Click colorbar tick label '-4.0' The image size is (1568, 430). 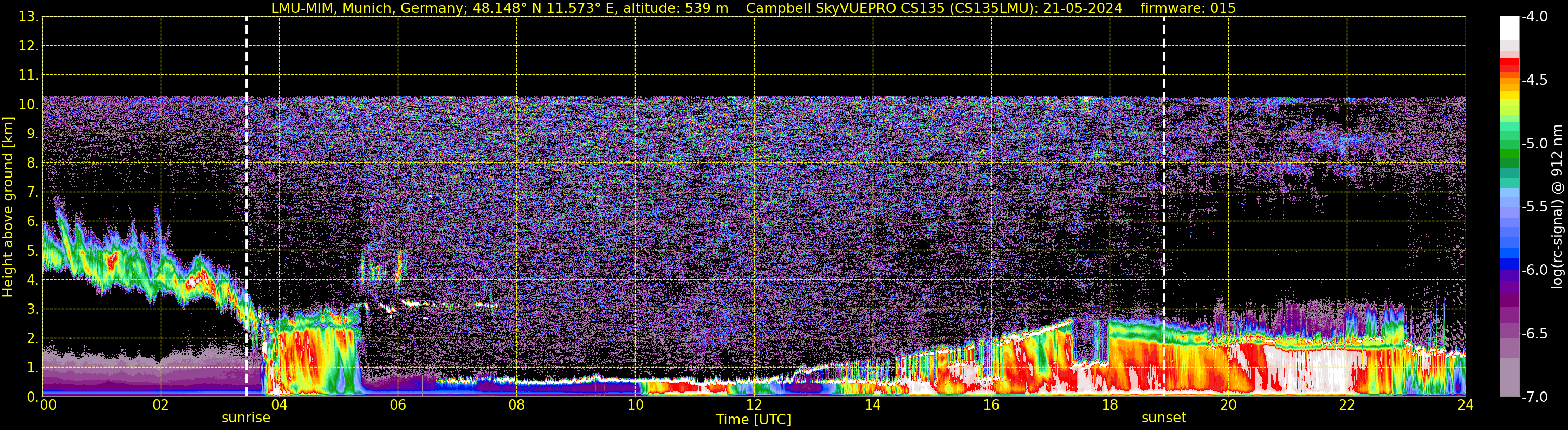coord(1535,17)
